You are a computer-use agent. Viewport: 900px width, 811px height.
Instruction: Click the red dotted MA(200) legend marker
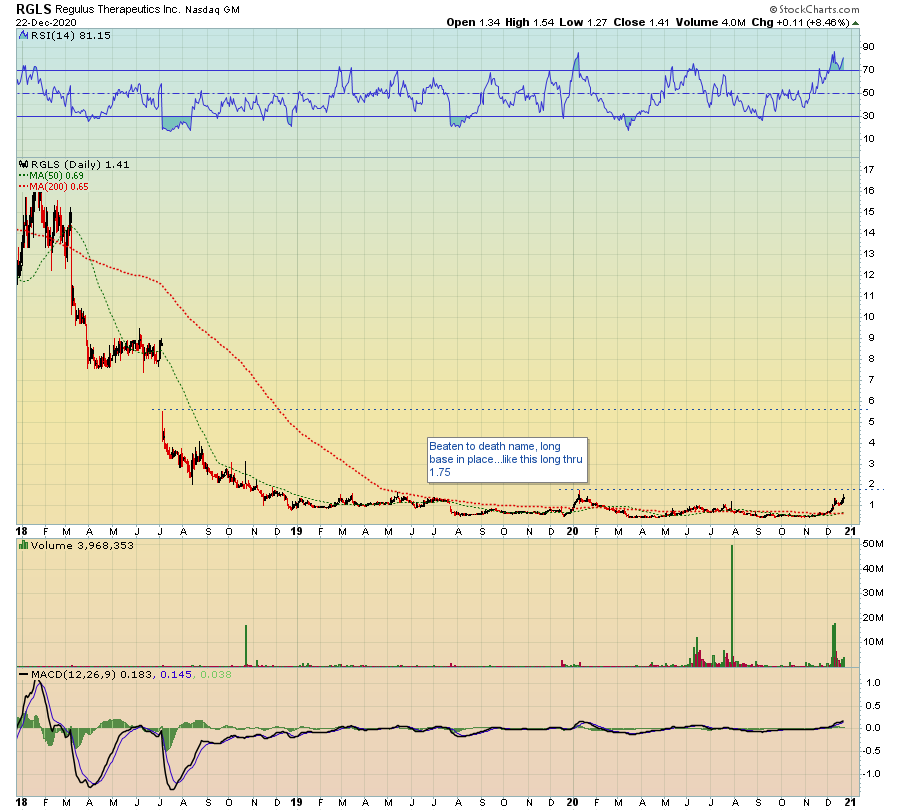24,187
